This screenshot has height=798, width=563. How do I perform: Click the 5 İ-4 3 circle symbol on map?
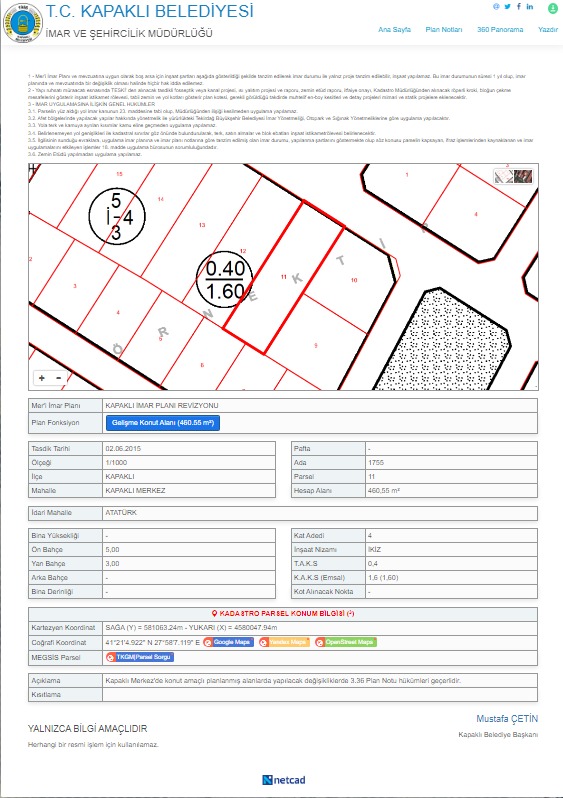click(x=117, y=216)
